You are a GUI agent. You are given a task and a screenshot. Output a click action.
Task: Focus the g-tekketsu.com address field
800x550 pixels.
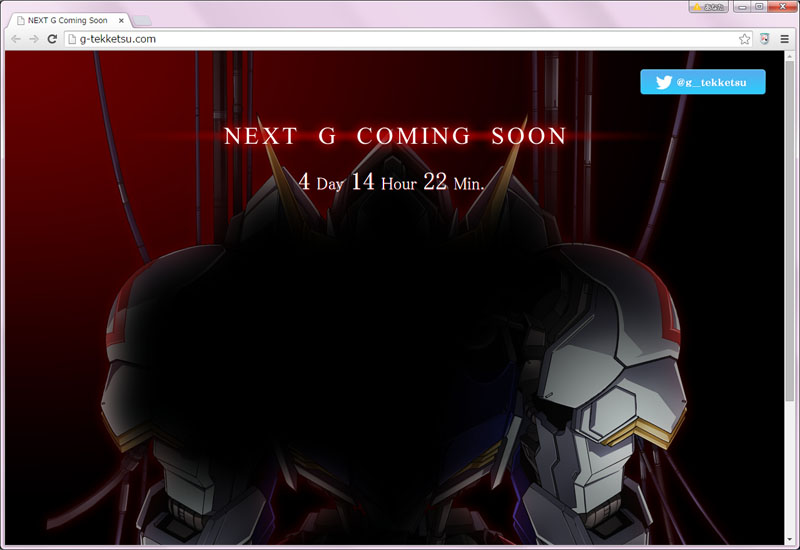[400, 39]
